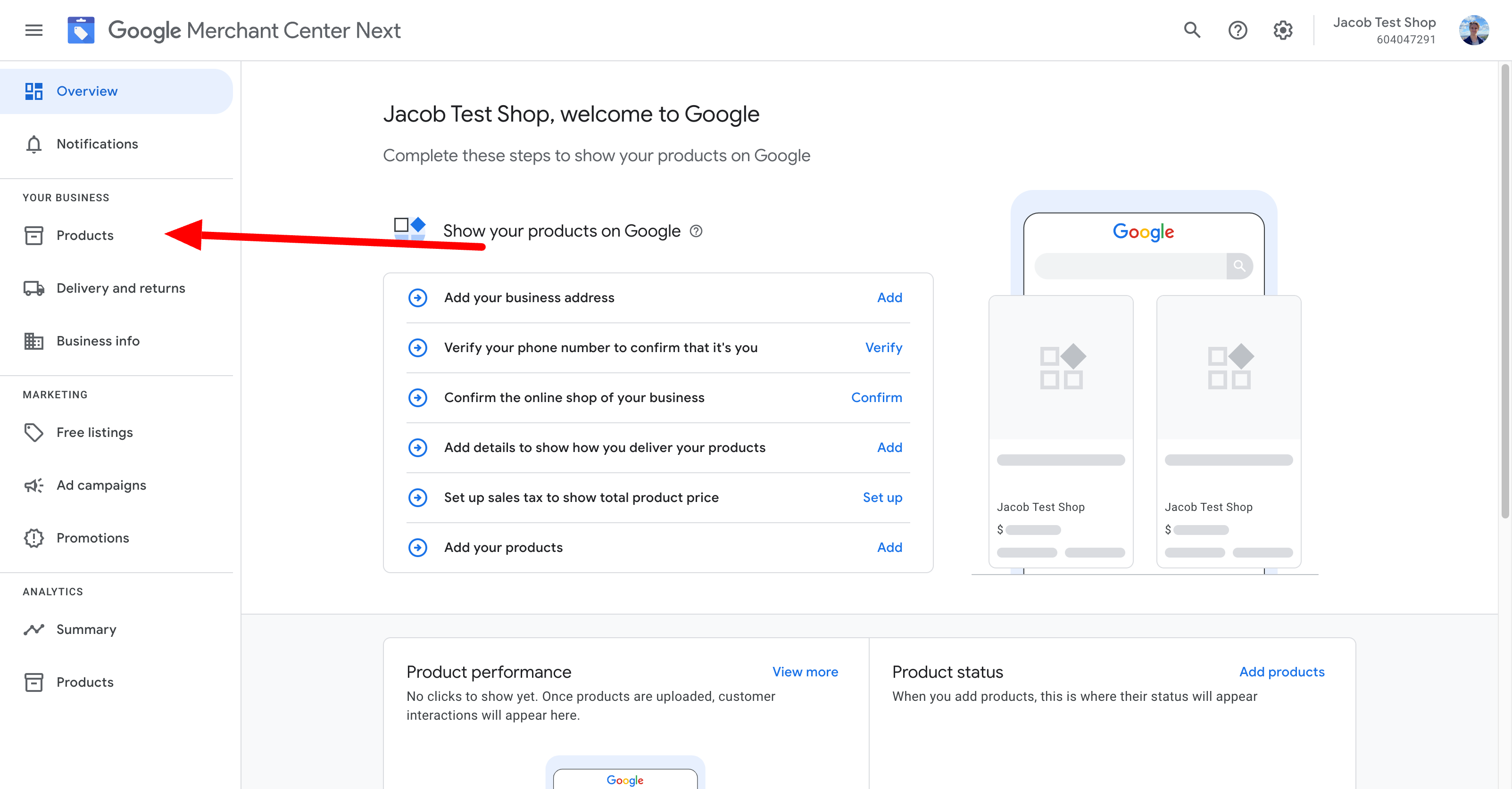1512x789 pixels.
Task: Click Confirm next to online shop
Action: click(876, 397)
